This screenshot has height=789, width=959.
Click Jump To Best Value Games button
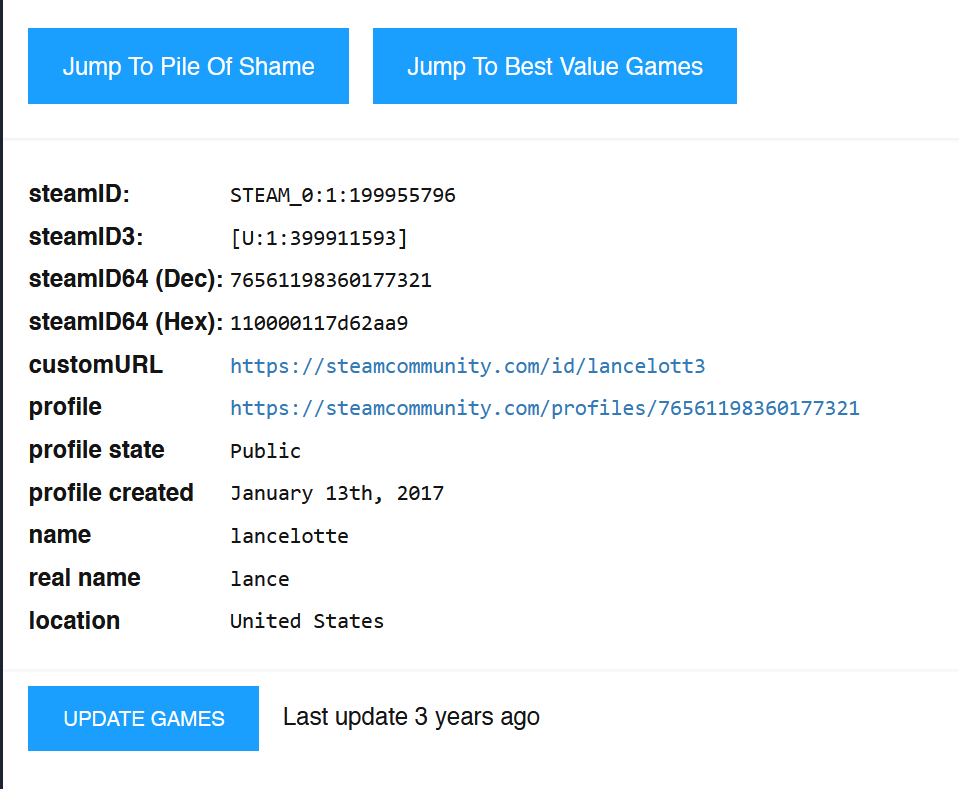point(555,66)
